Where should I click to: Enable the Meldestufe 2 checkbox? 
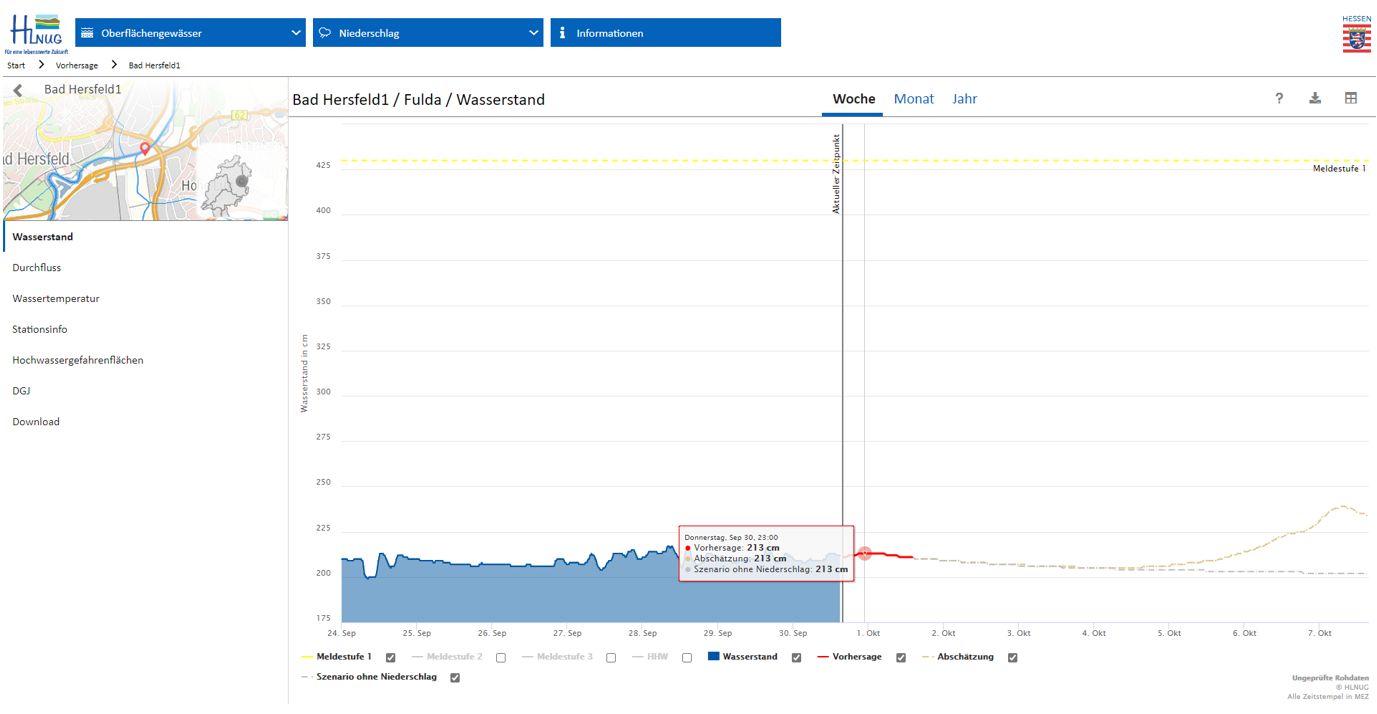click(x=501, y=657)
